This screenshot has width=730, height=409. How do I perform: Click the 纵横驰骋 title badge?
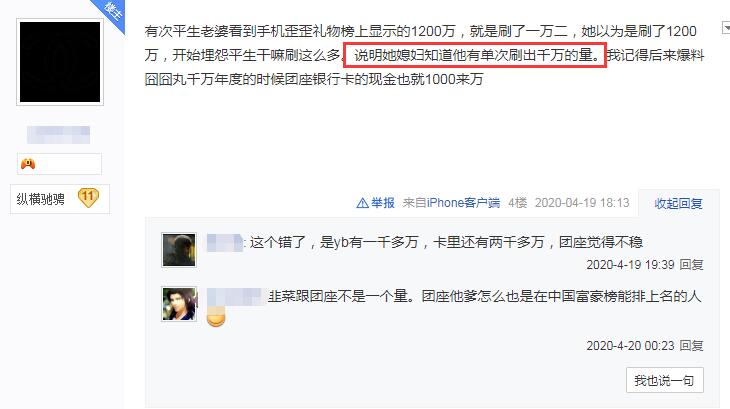pos(41,199)
